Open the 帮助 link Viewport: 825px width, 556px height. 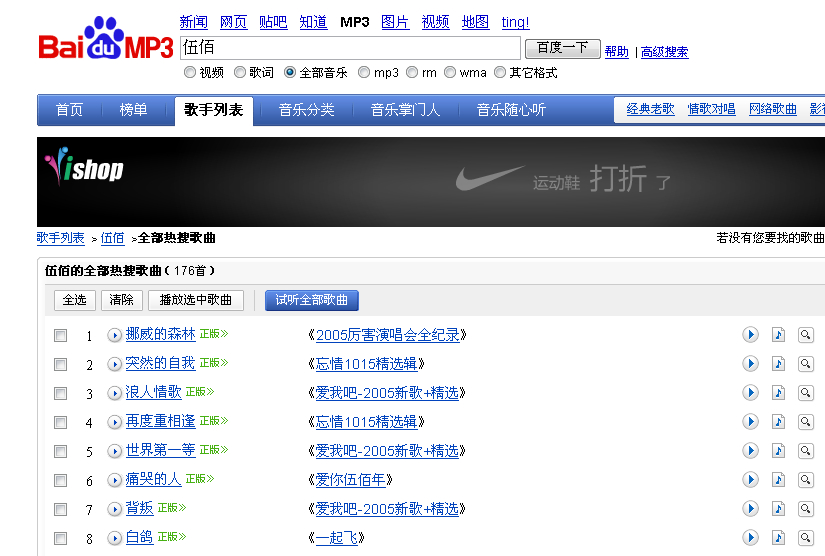coord(617,52)
